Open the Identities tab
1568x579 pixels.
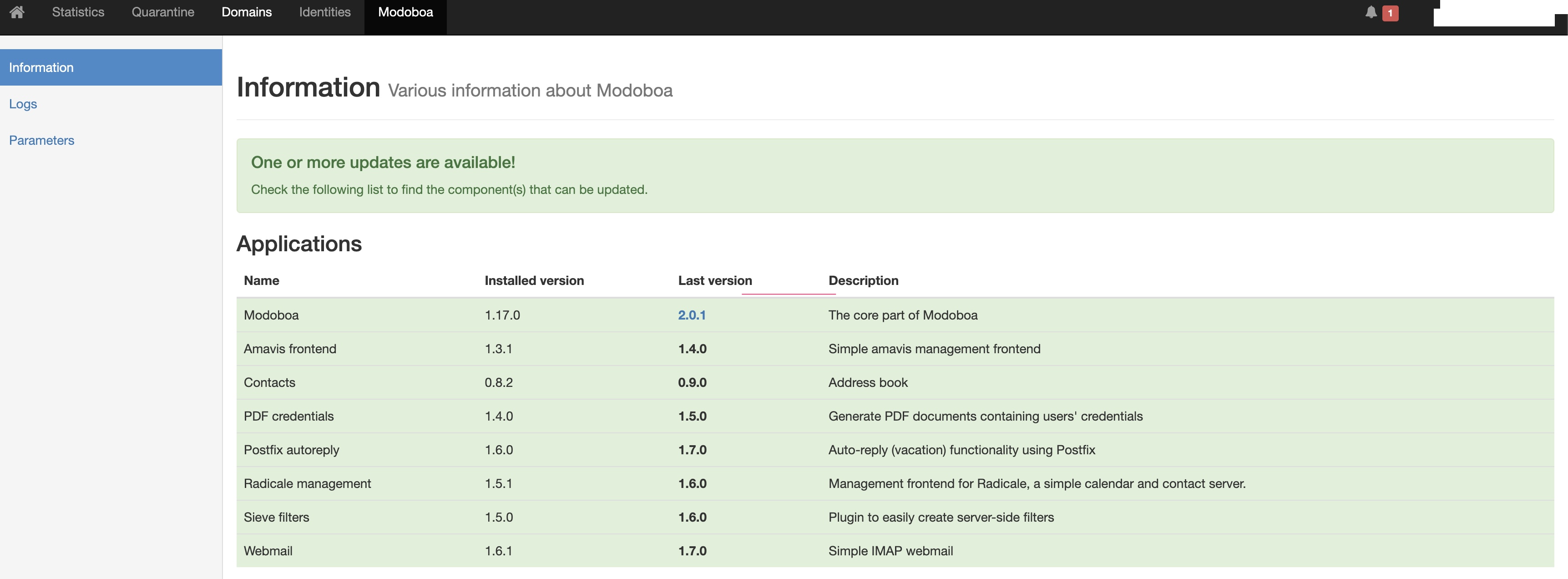[x=324, y=11]
